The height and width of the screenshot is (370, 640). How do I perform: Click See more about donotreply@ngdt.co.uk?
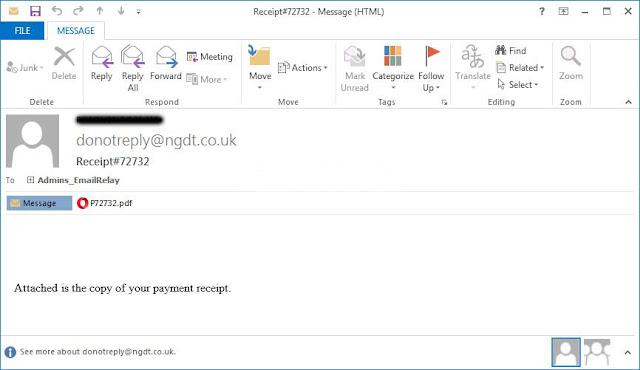click(x=98, y=352)
